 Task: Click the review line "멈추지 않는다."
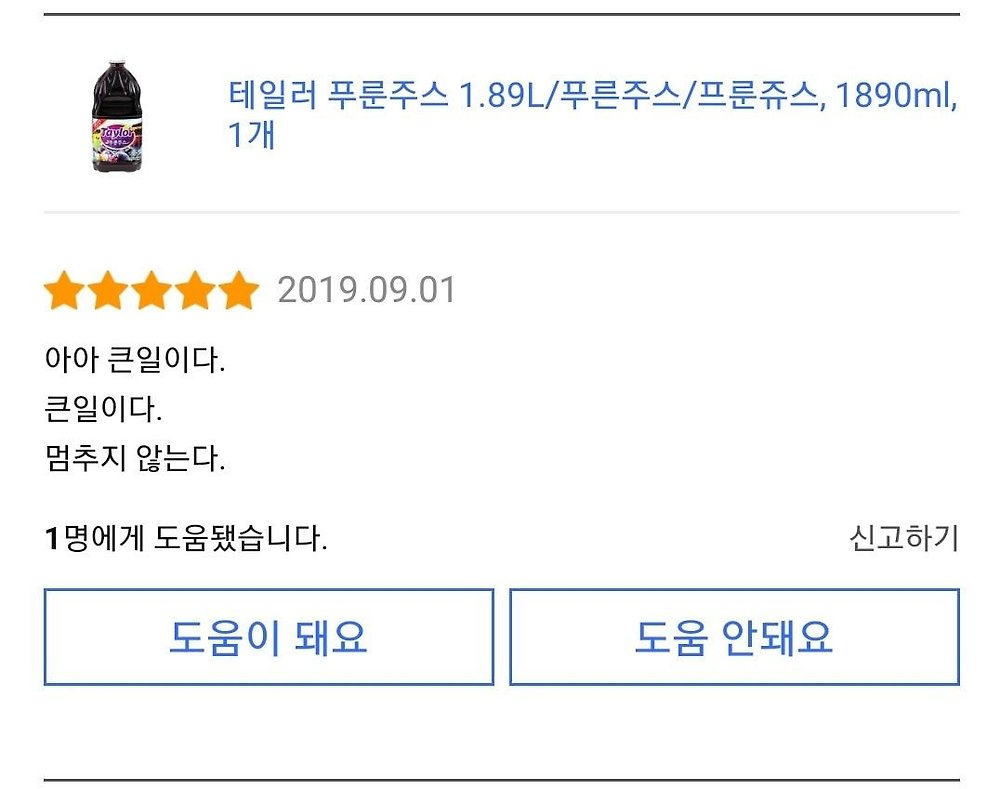coord(135,459)
